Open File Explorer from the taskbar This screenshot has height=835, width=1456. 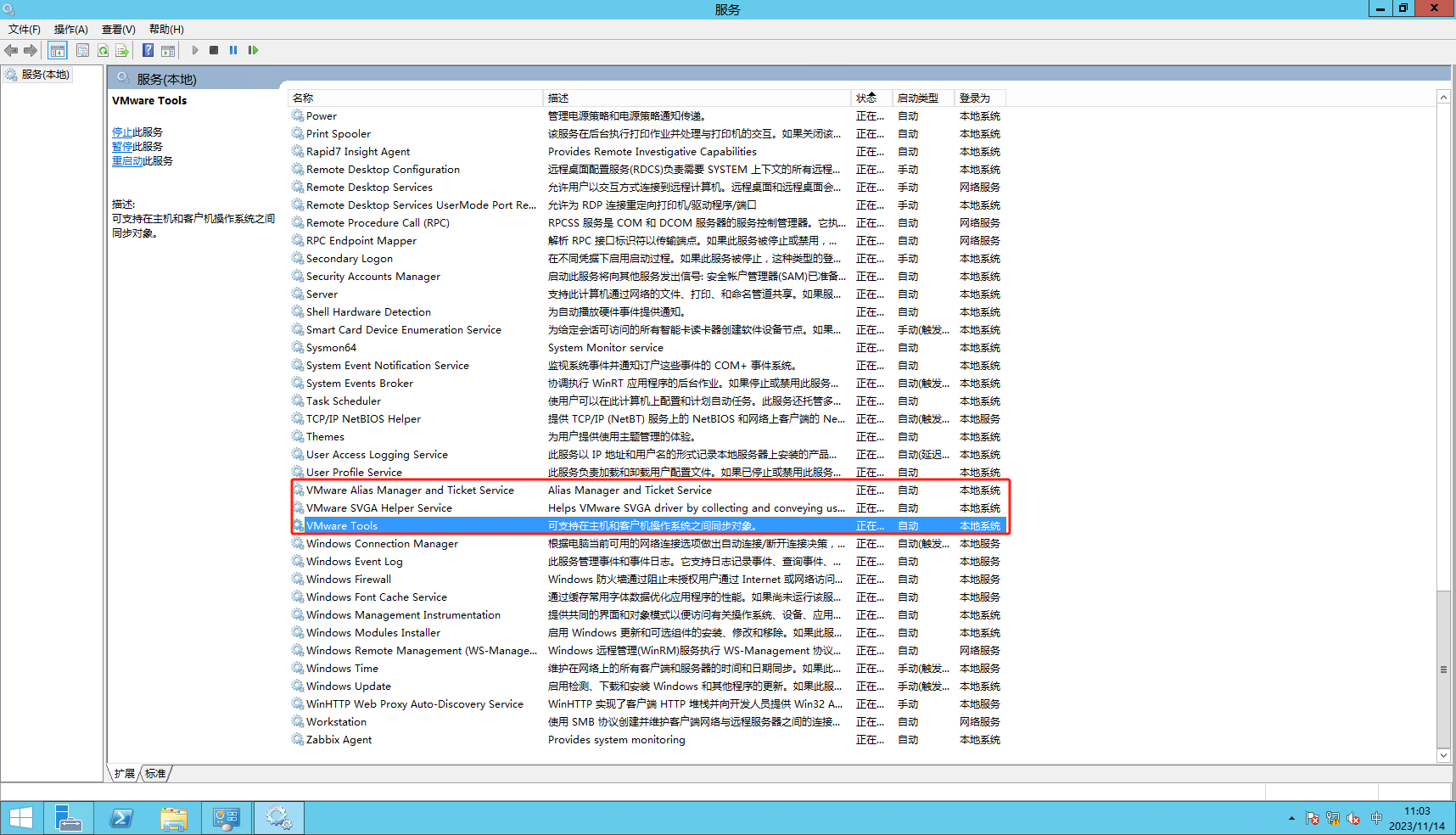click(x=174, y=818)
